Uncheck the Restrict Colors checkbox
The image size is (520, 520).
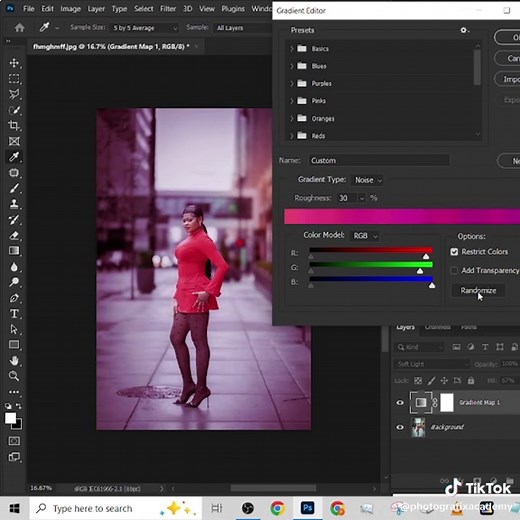point(454,252)
